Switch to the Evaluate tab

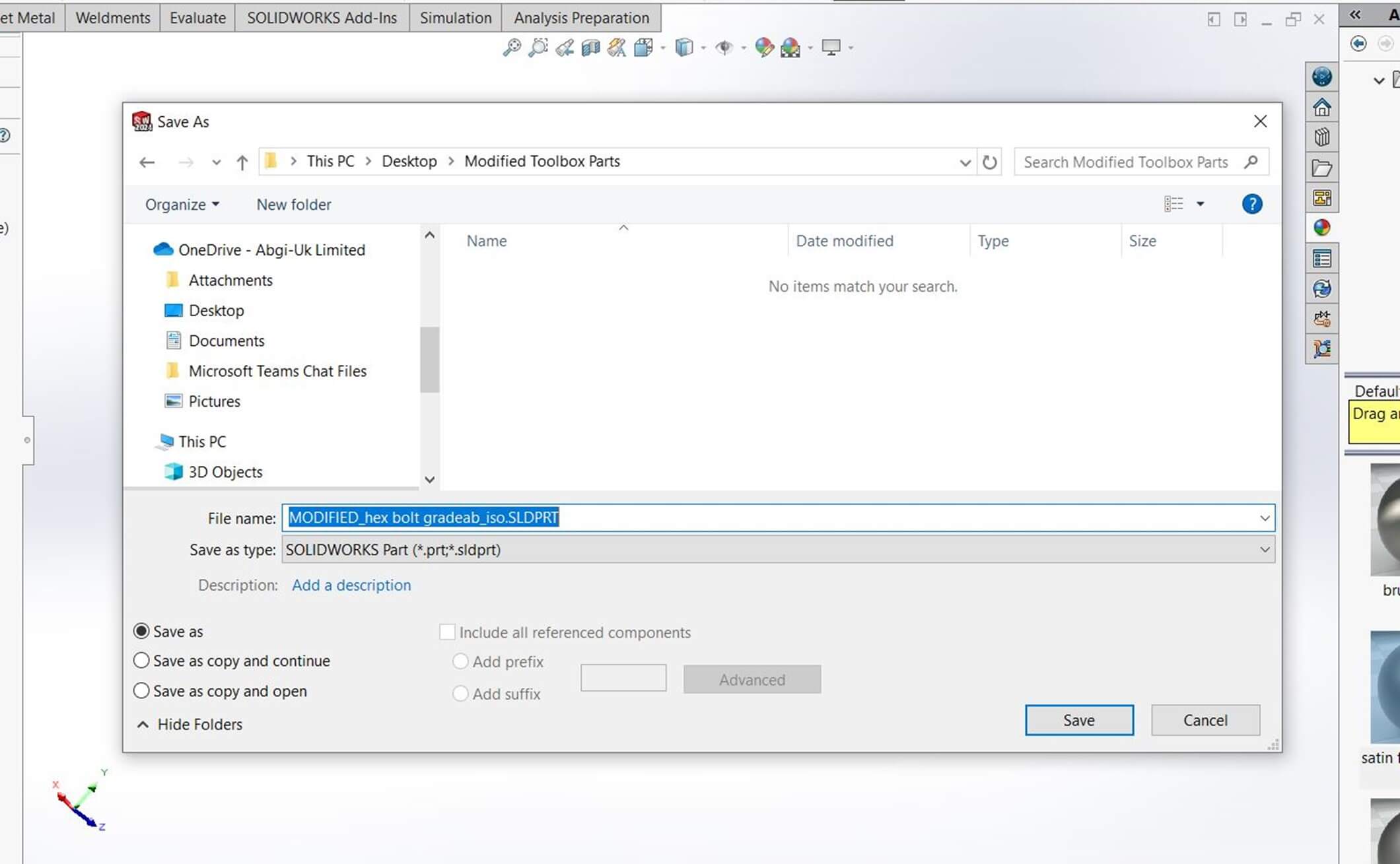click(197, 18)
